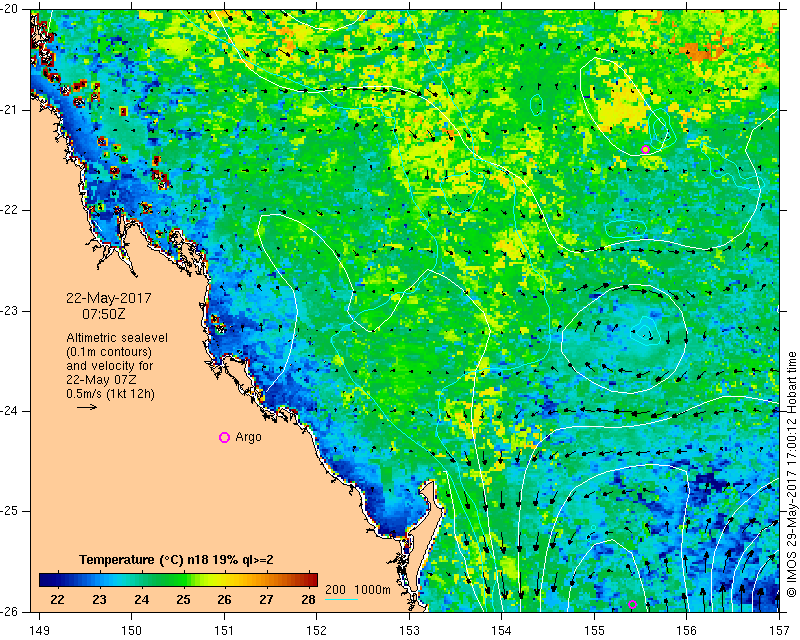
Task: Click the small cyan contour at the 23.2°S eddy centre
Action: click(x=645, y=332)
